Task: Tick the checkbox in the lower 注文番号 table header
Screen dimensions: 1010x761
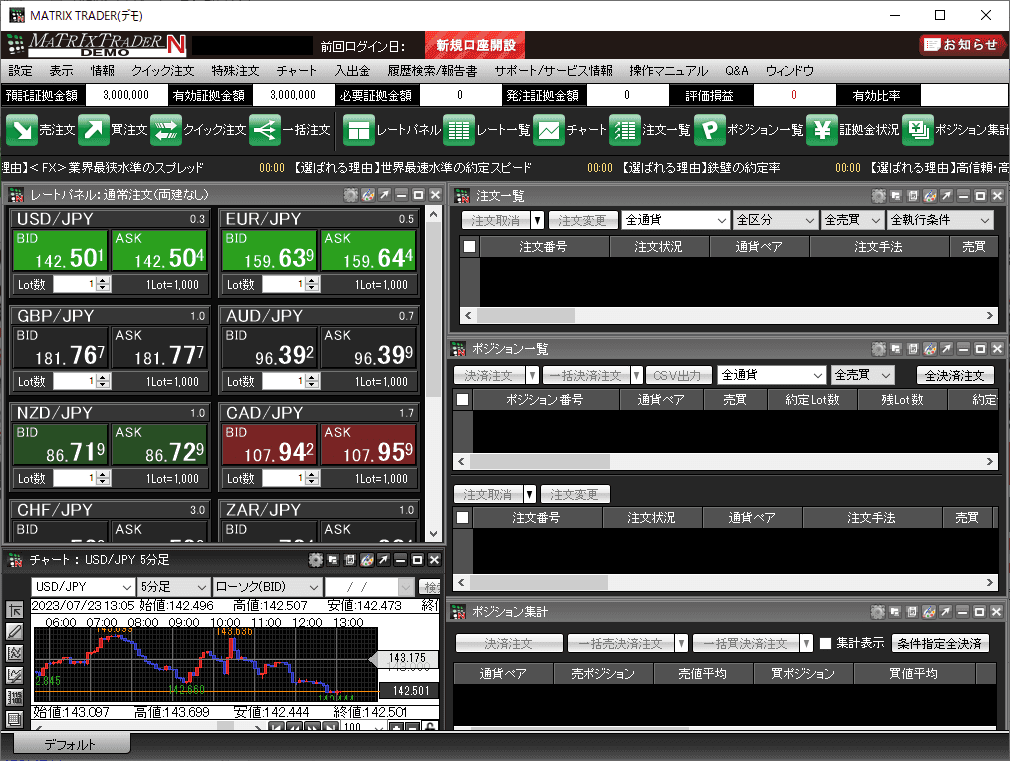Action: (462, 517)
